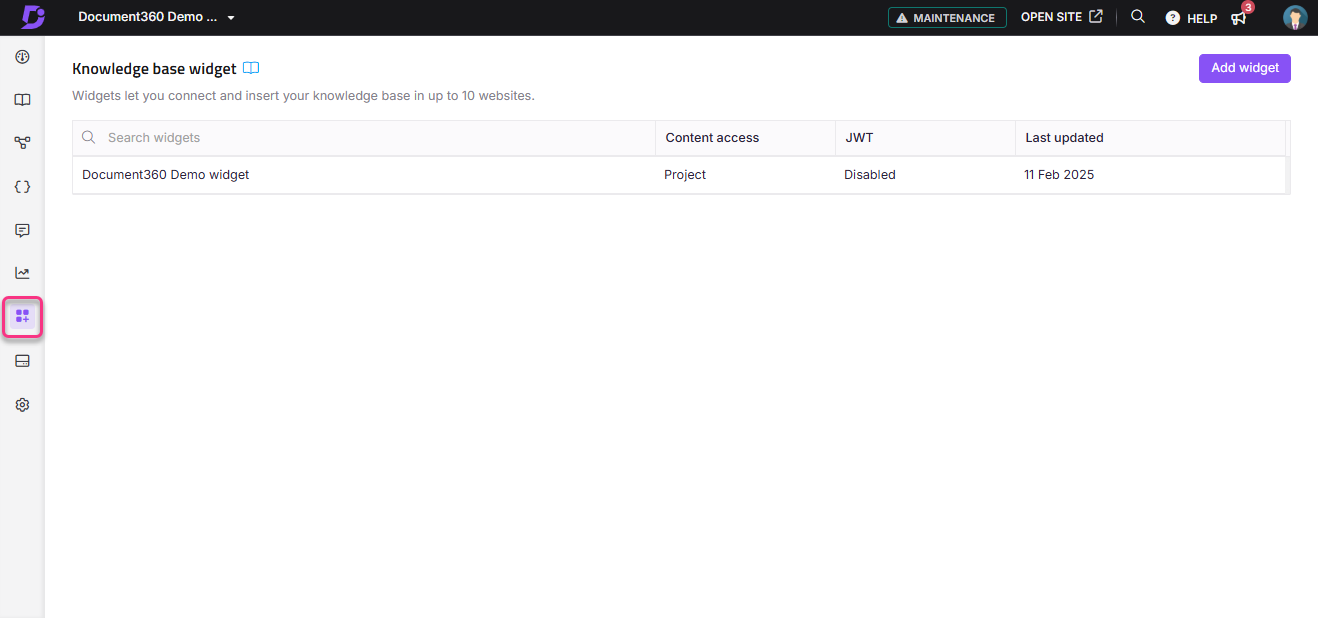Click the MAINTENANCE badge
Image resolution: width=1318 pixels, height=619 pixels.
point(947,18)
